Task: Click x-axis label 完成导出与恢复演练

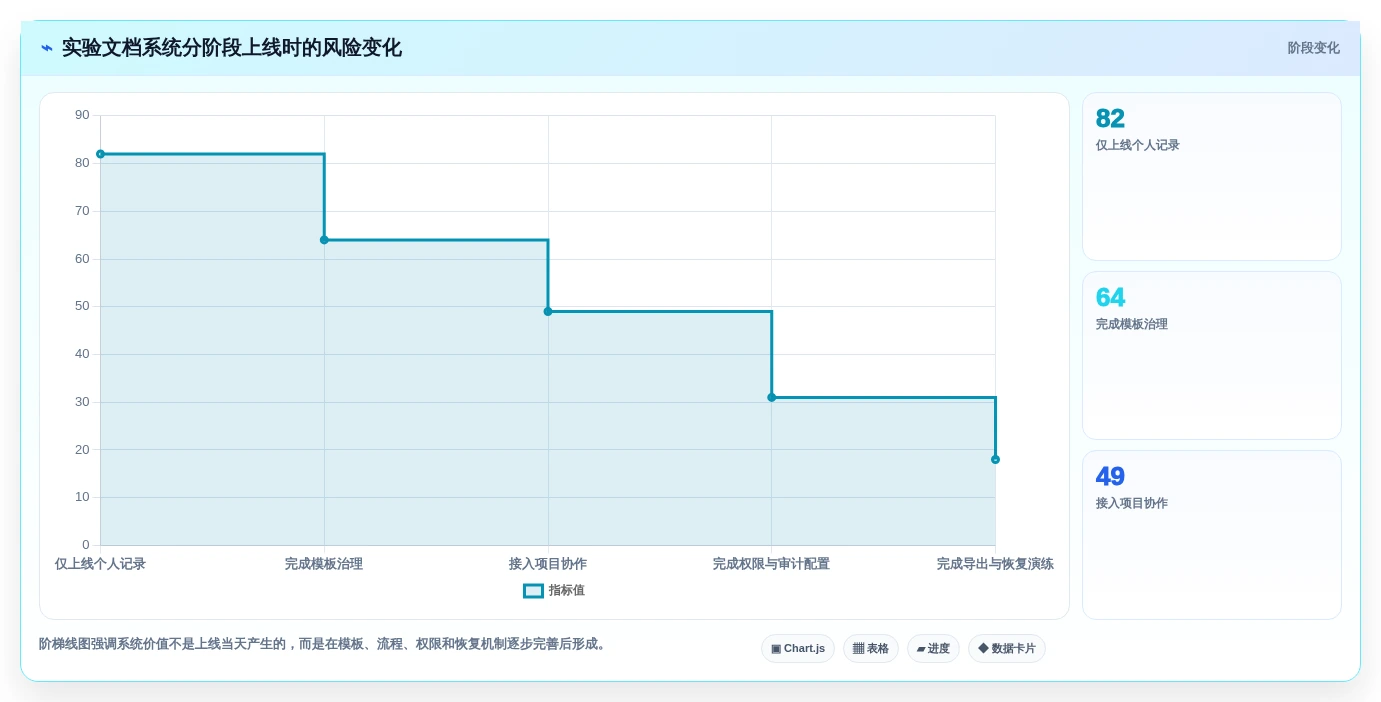Action: [x=995, y=564]
